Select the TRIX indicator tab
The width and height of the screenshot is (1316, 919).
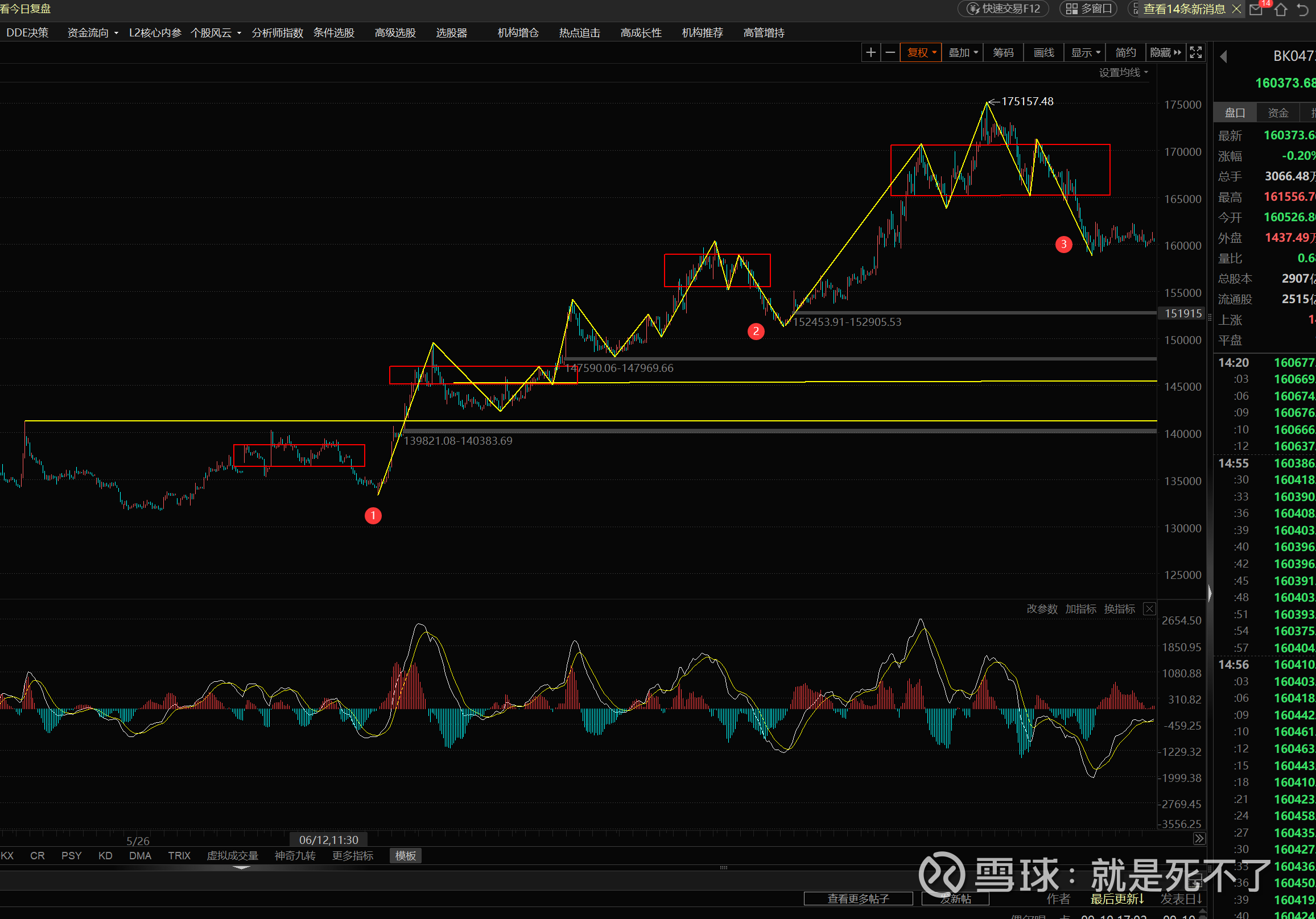(179, 855)
